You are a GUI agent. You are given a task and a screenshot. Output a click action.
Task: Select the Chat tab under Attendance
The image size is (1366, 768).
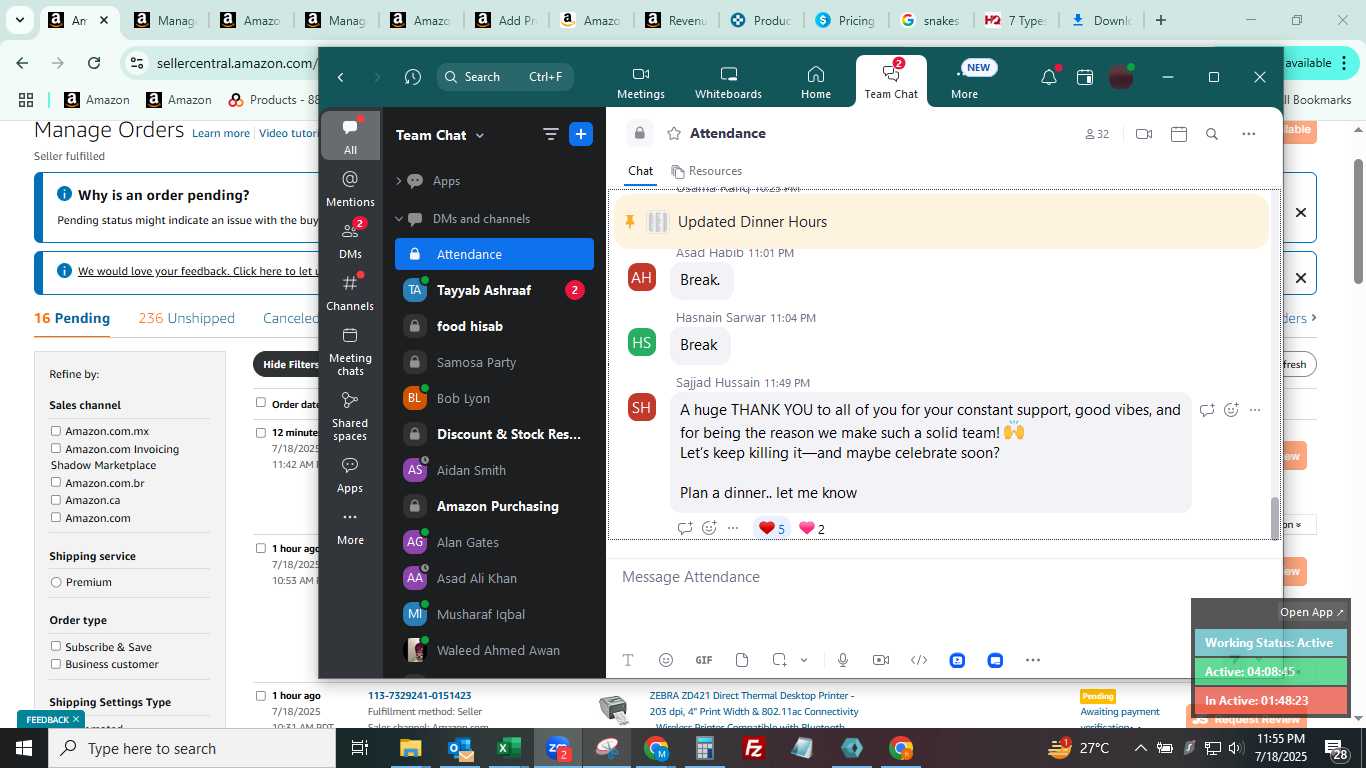pyautogui.click(x=641, y=171)
